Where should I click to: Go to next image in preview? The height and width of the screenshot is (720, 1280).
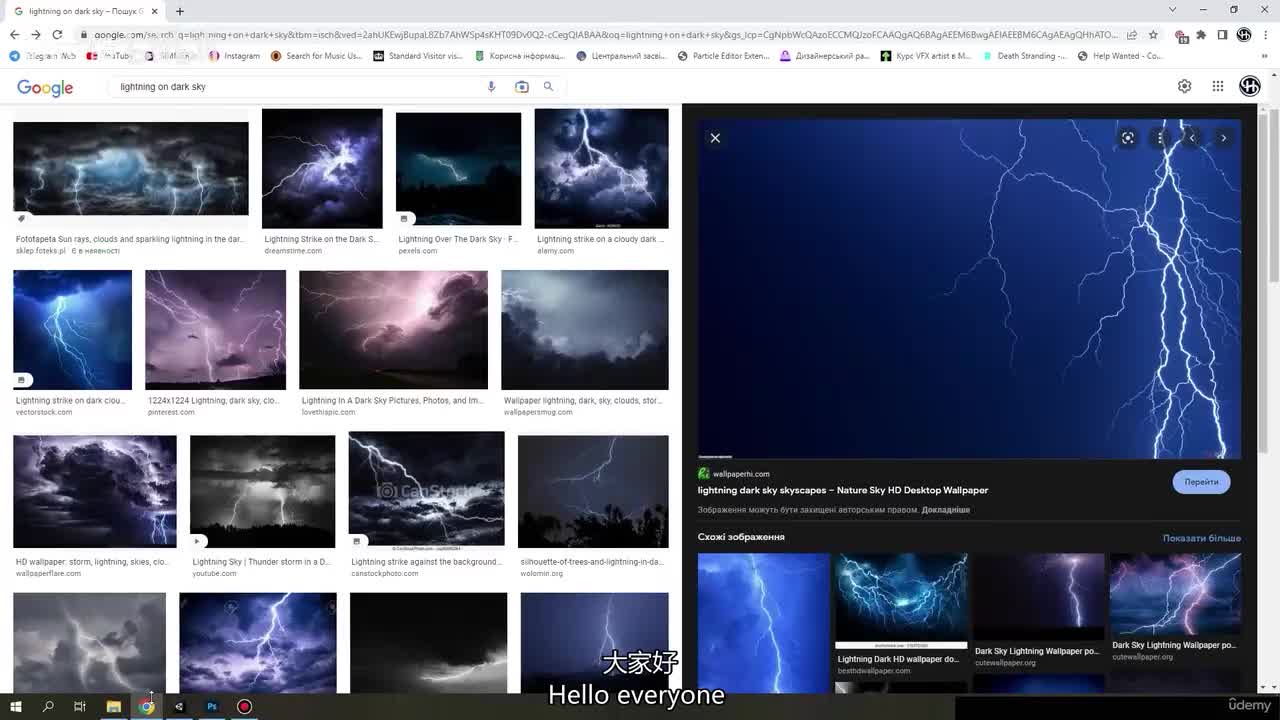1223,138
